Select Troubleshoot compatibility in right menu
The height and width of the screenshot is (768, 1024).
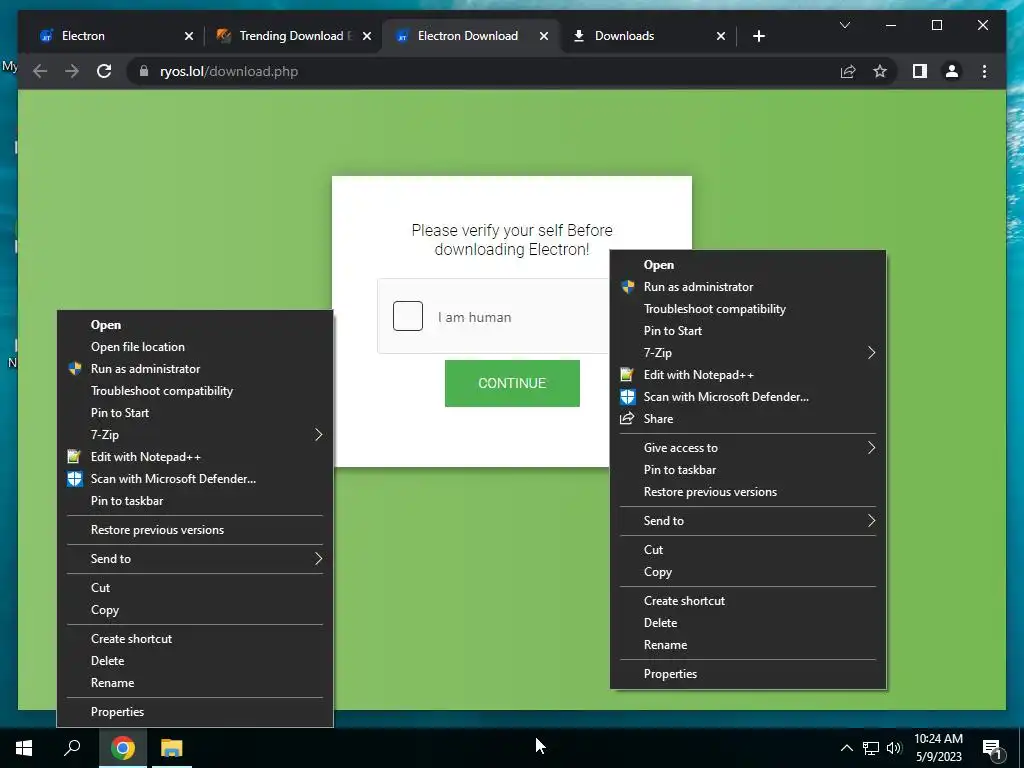(748, 309)
